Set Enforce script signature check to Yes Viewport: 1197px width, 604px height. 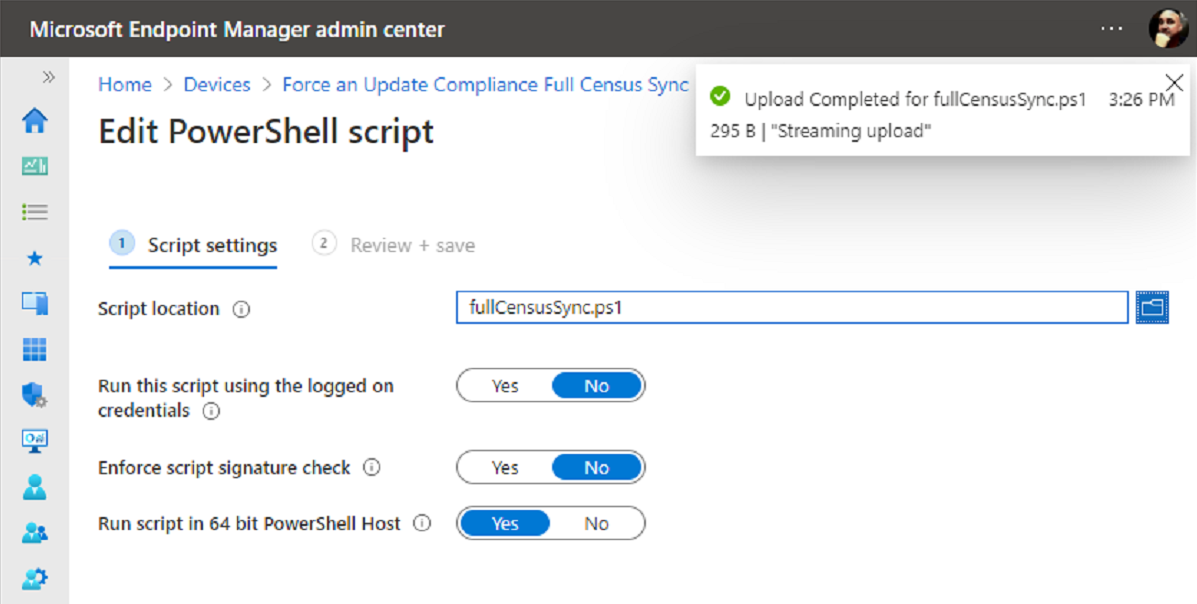click(505, 467)
